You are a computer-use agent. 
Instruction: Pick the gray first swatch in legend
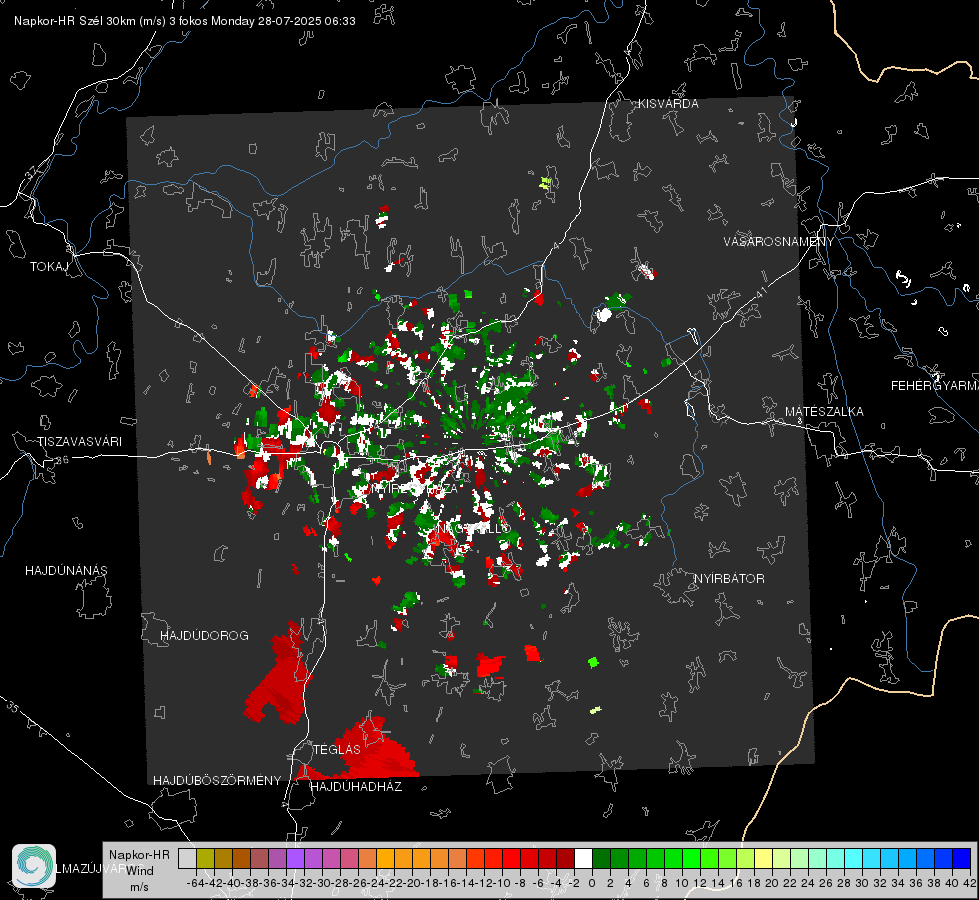(x=187, y=858)
